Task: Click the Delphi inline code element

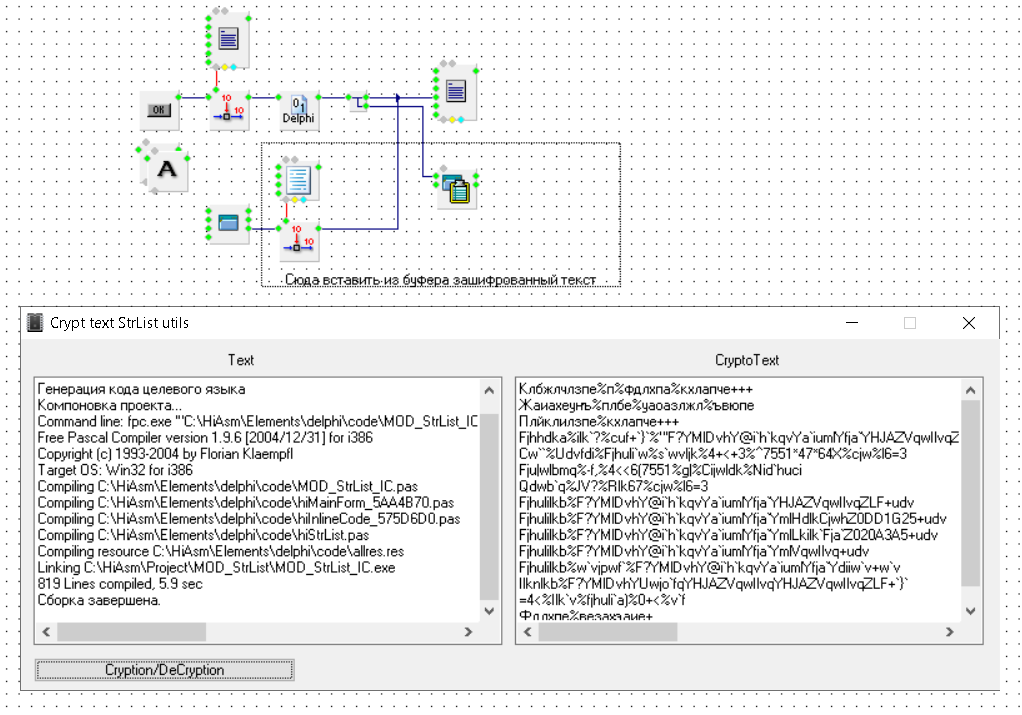Action: pyautogui.click(x=298, y=110)
